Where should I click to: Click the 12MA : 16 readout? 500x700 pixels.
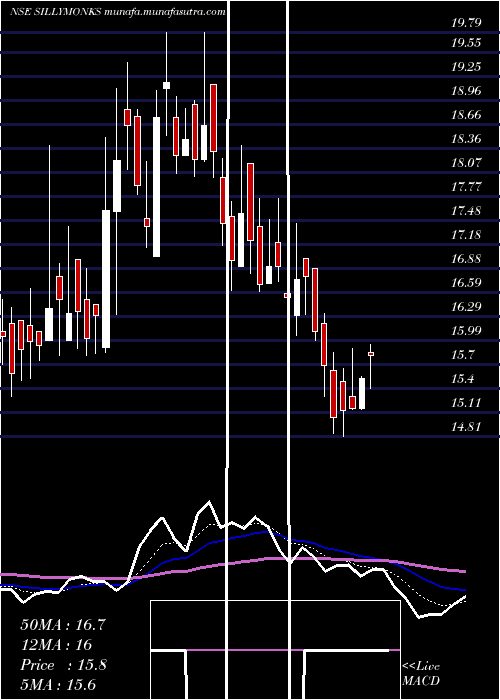(x=56, y=645)
